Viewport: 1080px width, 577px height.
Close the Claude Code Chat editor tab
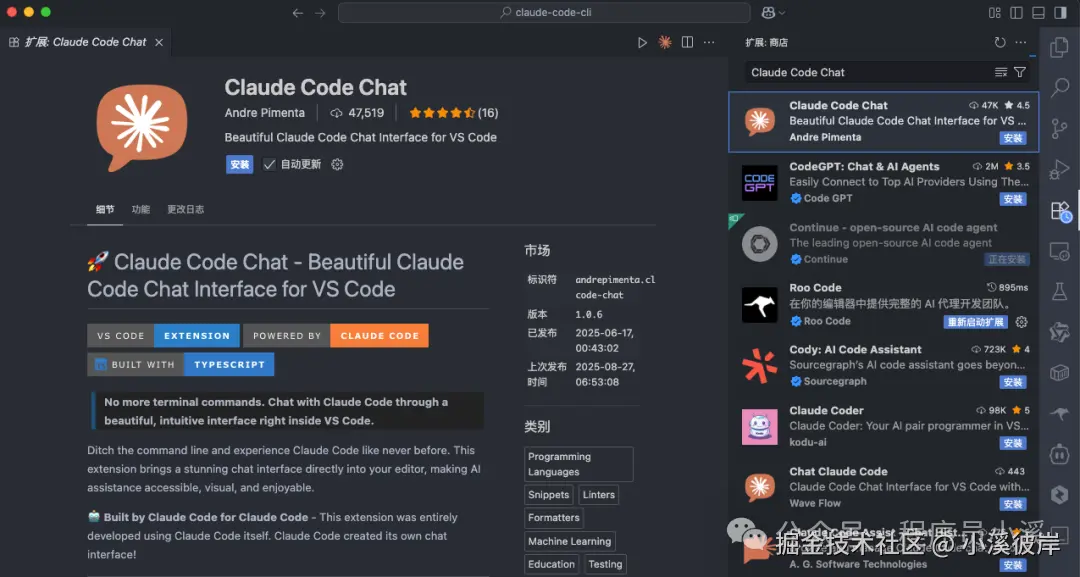pos(159,43)
